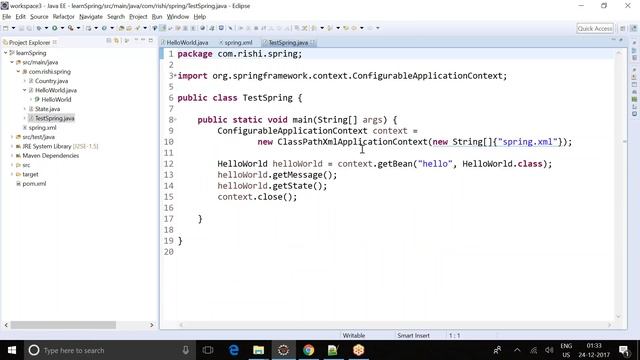
Task: Expand the src/test/java folder
Action: (x=12, y=137)
